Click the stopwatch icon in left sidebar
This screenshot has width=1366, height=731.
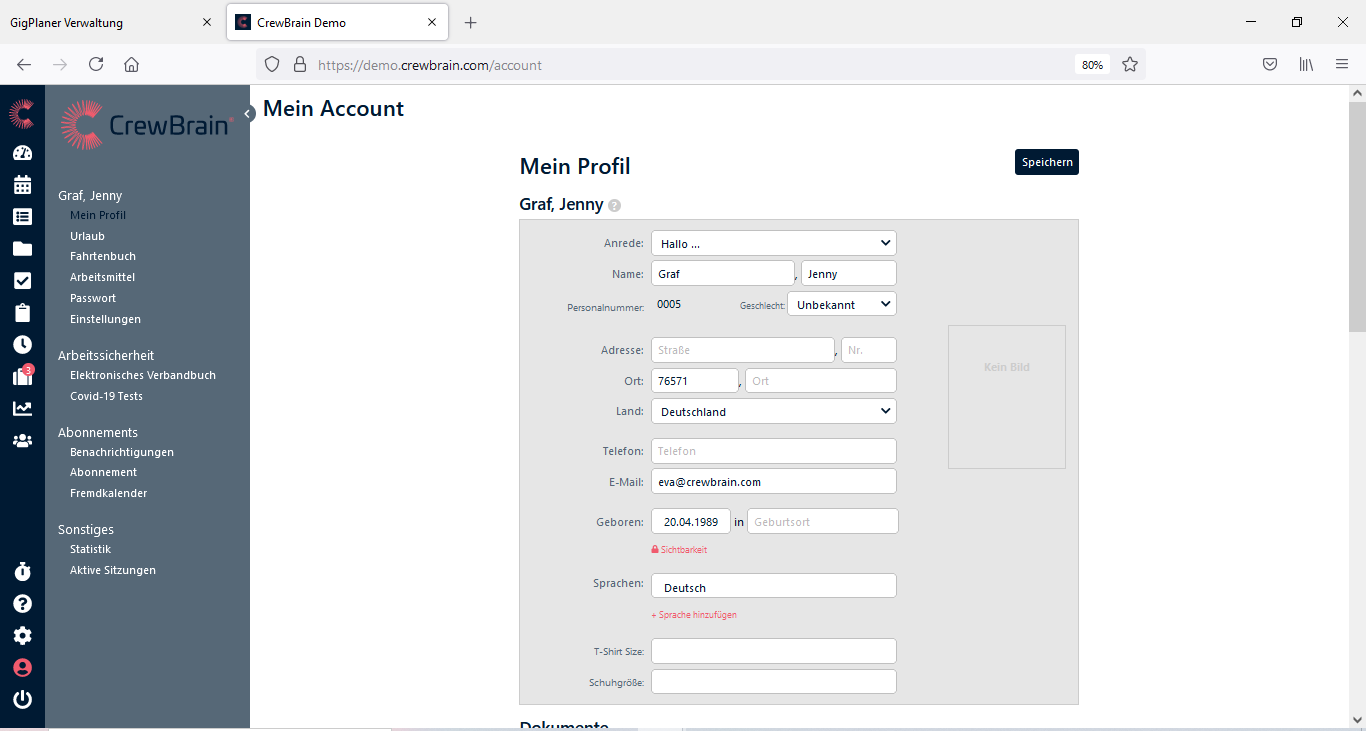tap(22, 572)
